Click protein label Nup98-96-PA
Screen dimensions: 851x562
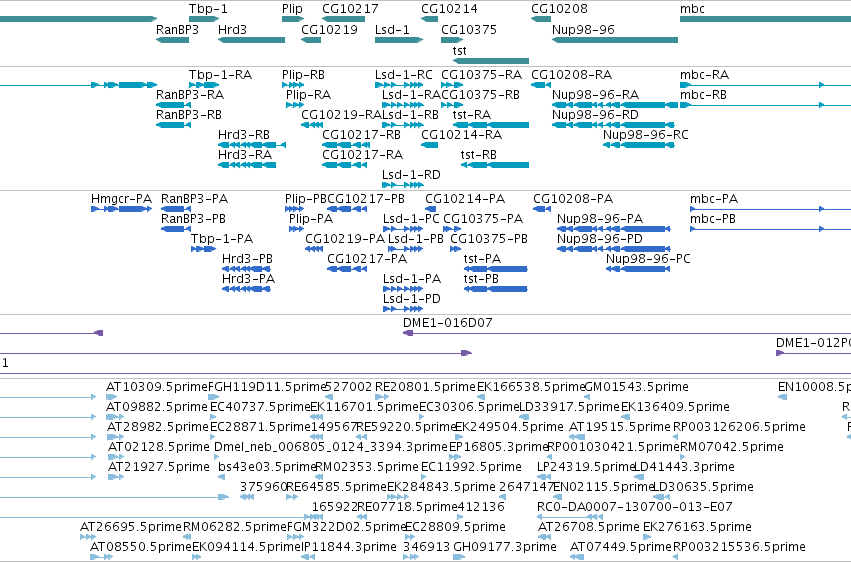click(600, 219)
